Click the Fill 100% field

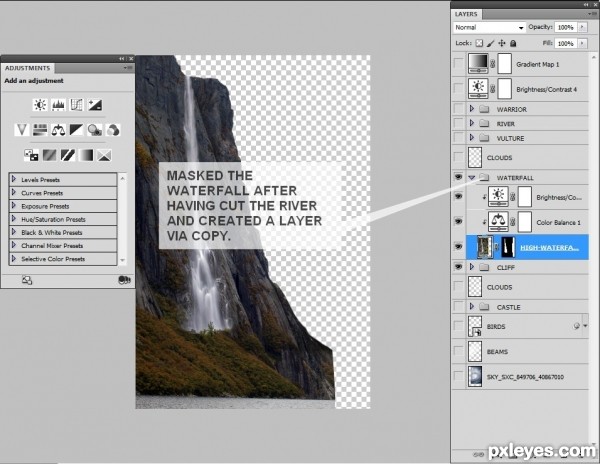pyautogui.click(x=566, y=43)
